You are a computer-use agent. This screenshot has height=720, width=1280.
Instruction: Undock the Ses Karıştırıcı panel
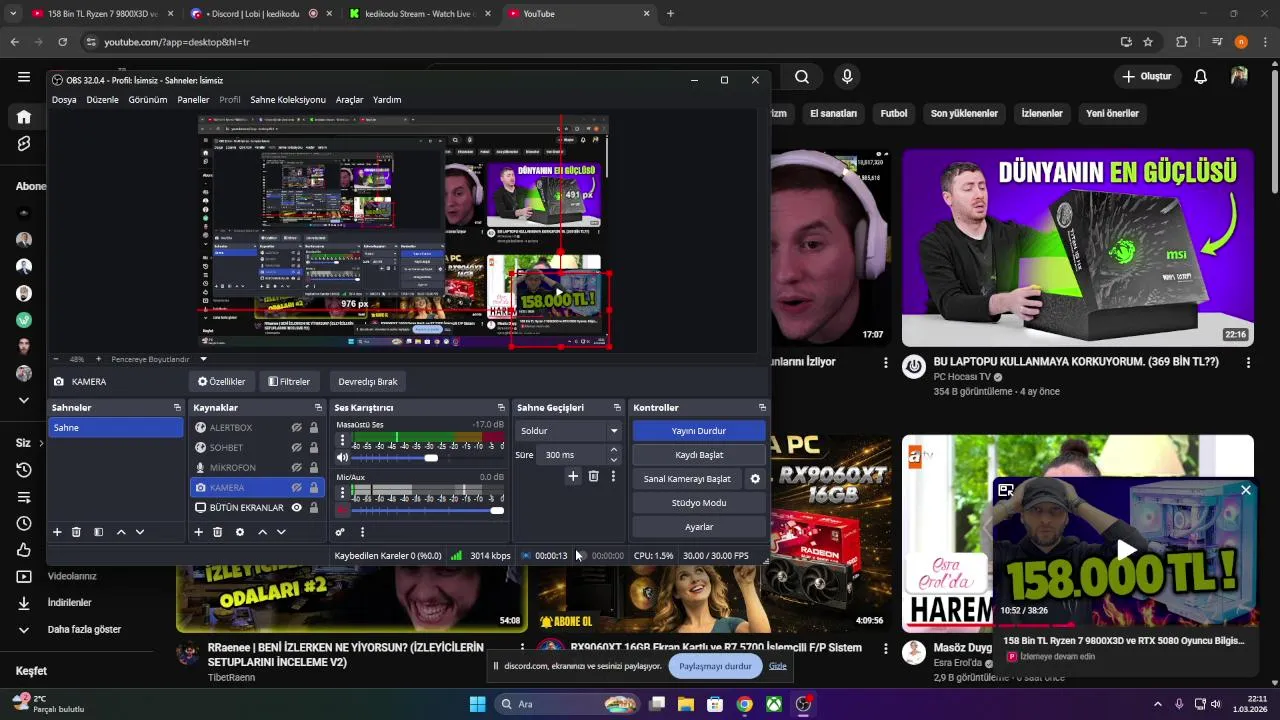coord(502,408)
